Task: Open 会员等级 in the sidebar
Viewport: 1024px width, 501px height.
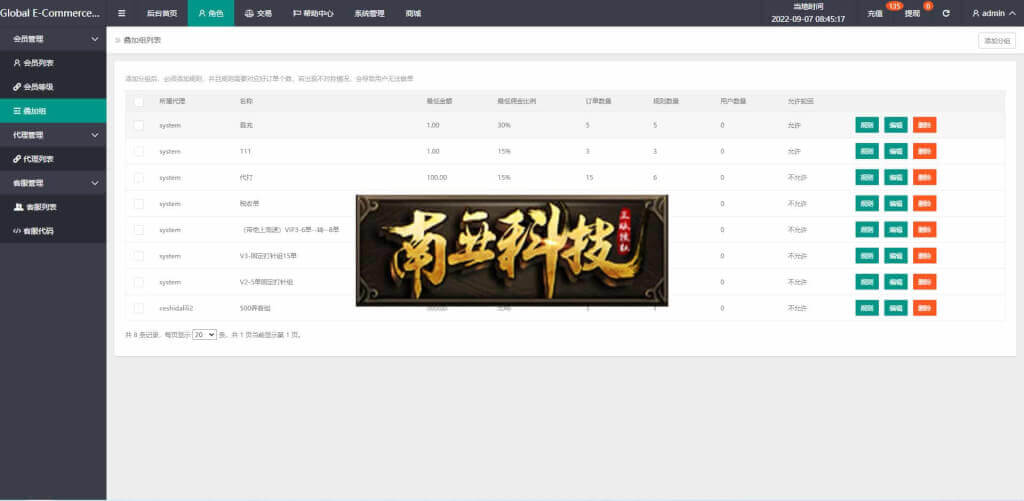Action: 53,87
